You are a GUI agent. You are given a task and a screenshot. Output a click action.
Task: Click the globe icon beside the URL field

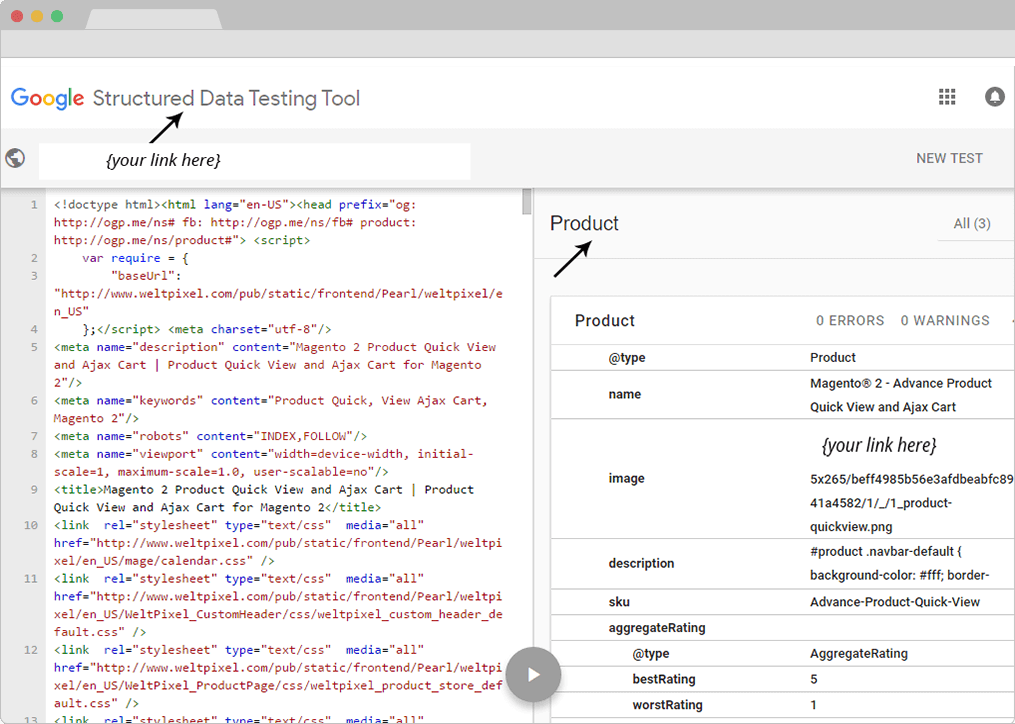(x=16, y=158)
